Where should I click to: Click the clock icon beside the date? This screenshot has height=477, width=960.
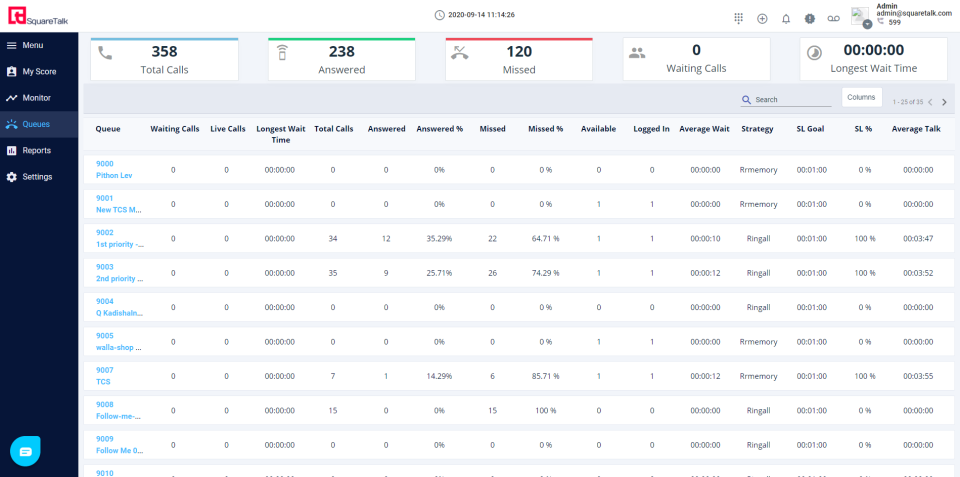point(439,15)
